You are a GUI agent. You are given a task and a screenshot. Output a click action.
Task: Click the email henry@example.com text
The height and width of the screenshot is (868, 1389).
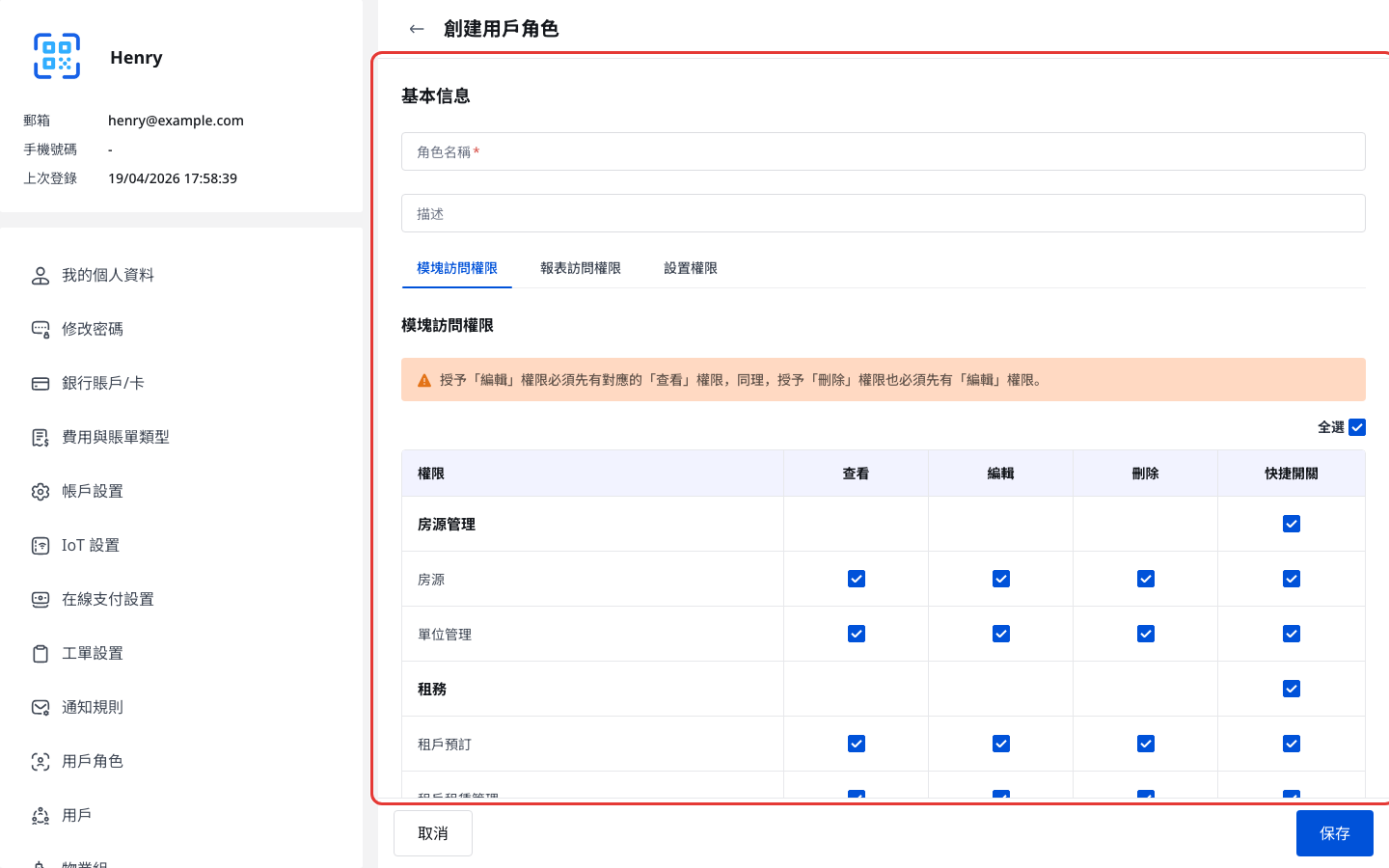pos(176,121)
